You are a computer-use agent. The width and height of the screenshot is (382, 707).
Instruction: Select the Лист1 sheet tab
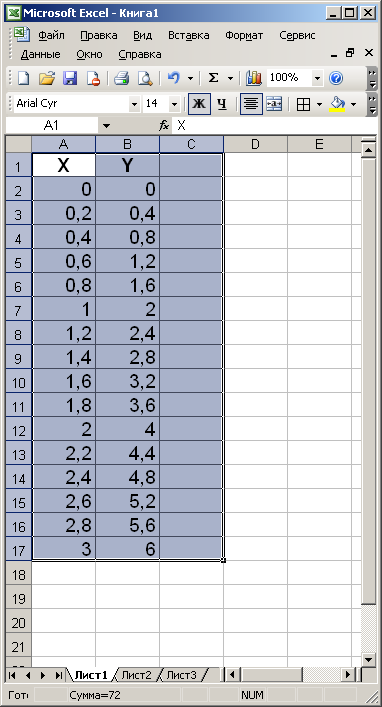click(x=91, y=675)
